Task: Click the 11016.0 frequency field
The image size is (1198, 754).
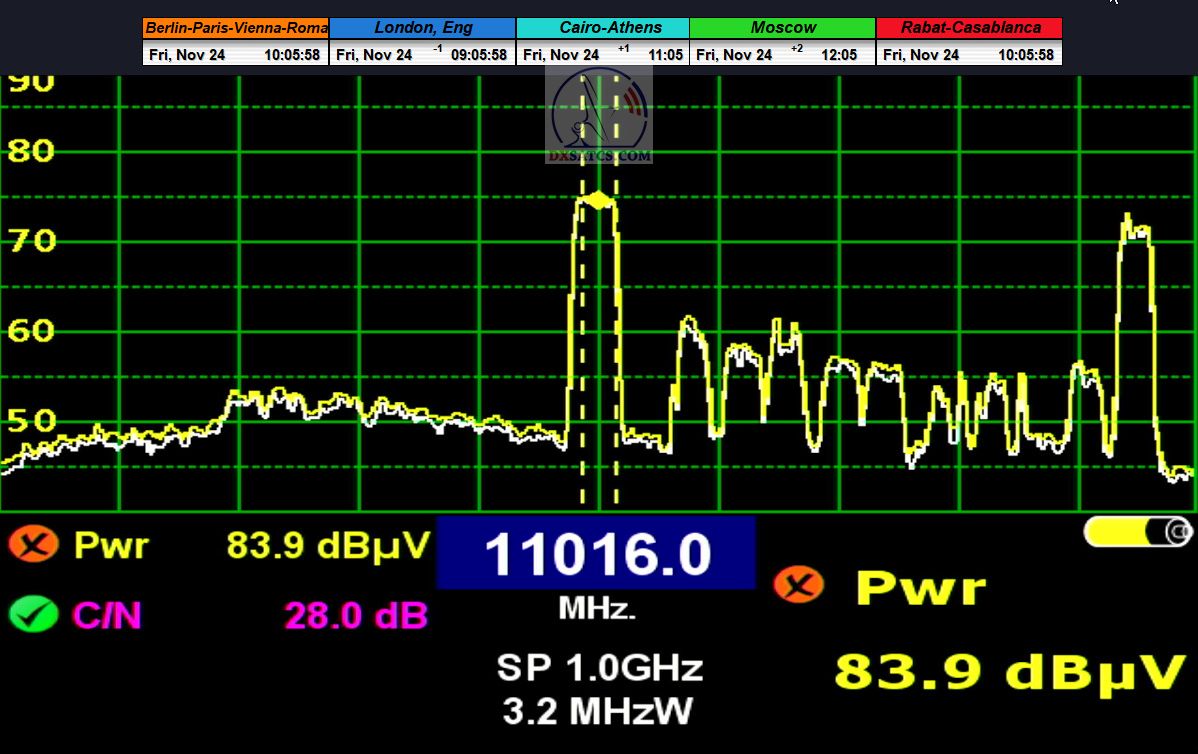Action: (596, 554)
